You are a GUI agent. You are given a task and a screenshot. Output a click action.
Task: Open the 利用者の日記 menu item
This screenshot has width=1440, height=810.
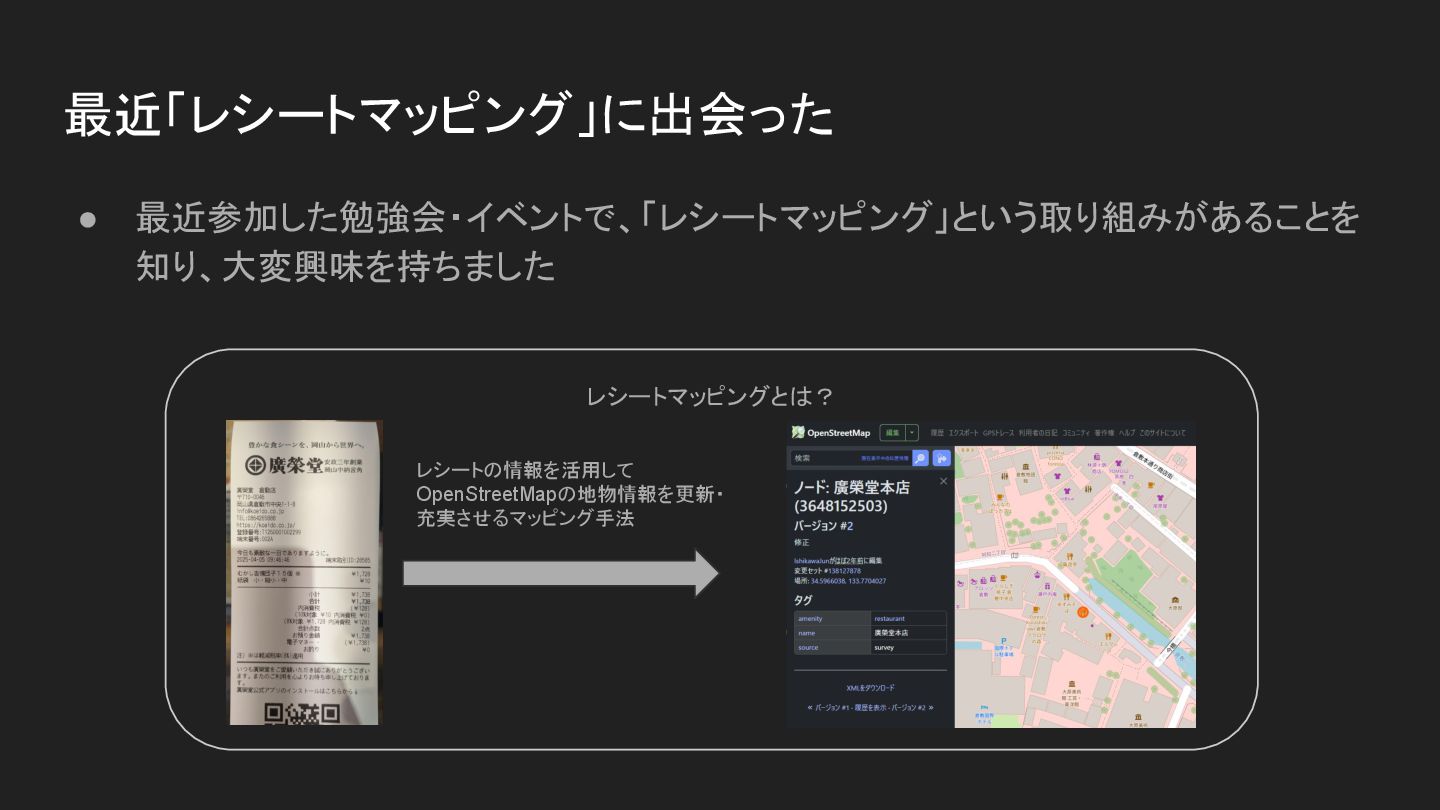pyautogui.click(x=1038, y=433)
